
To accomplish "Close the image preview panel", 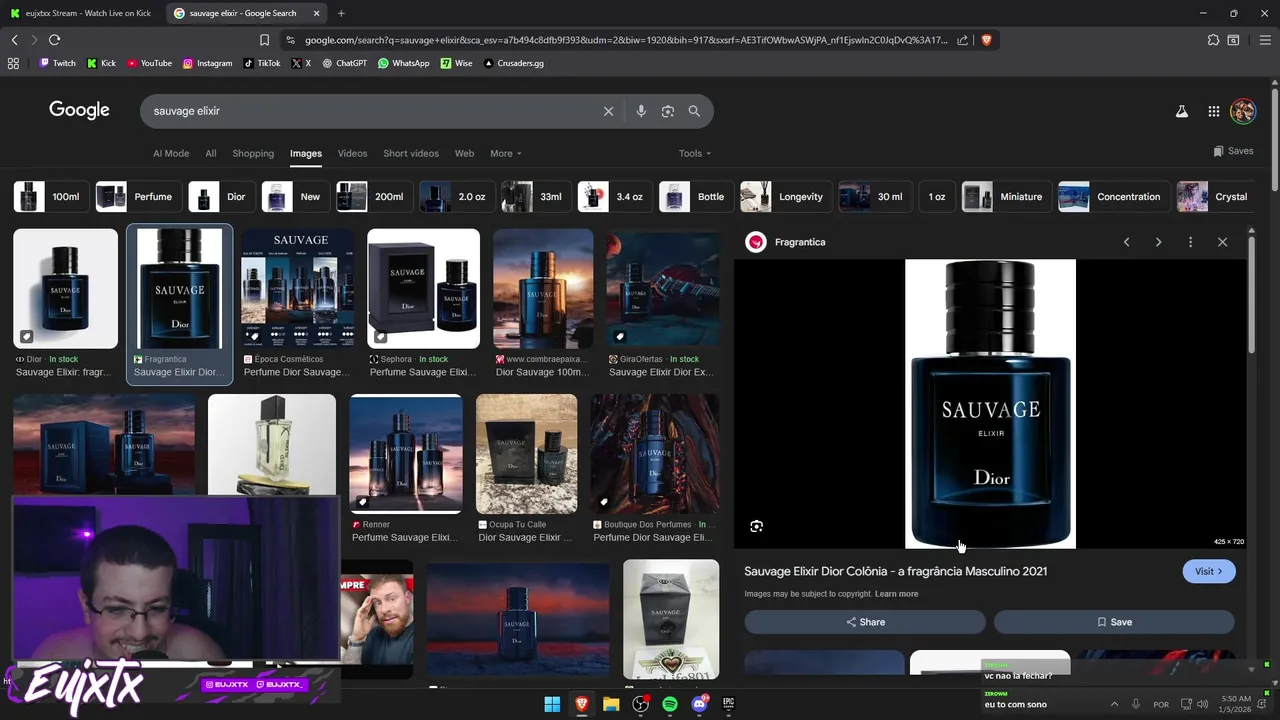I will pos(1222,242).
